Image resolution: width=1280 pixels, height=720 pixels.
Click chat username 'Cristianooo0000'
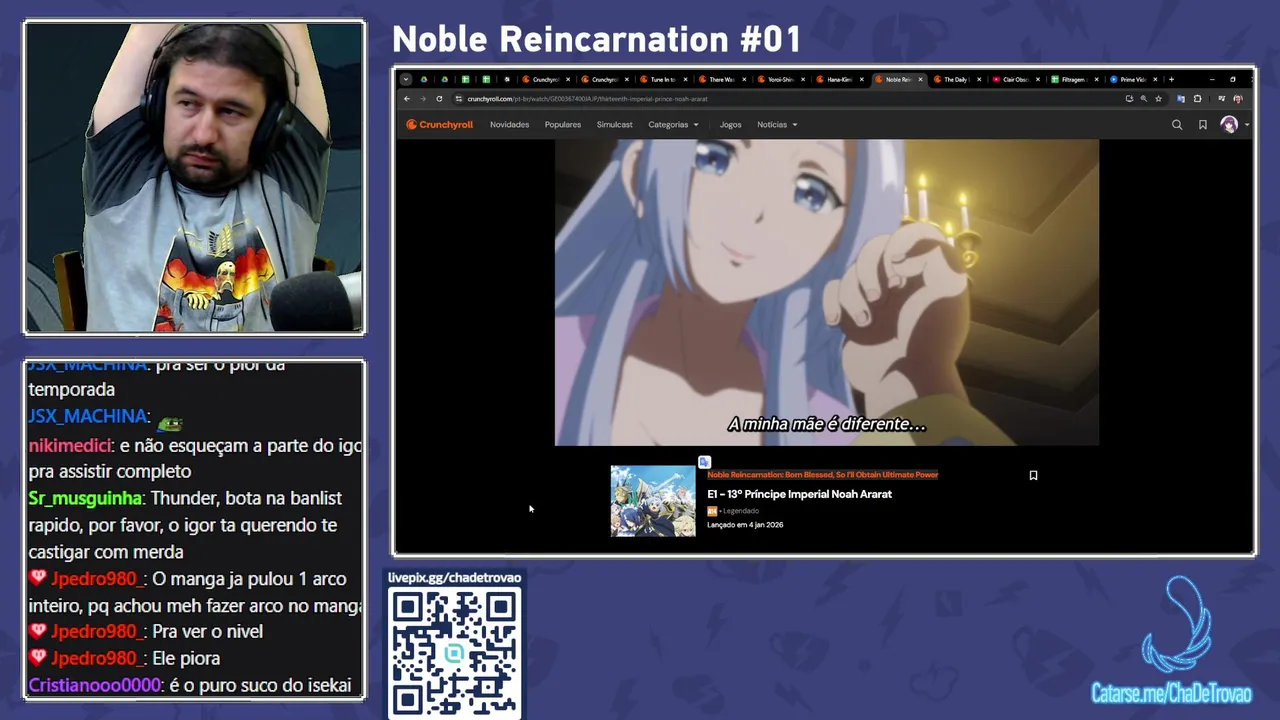click(95, 685)
